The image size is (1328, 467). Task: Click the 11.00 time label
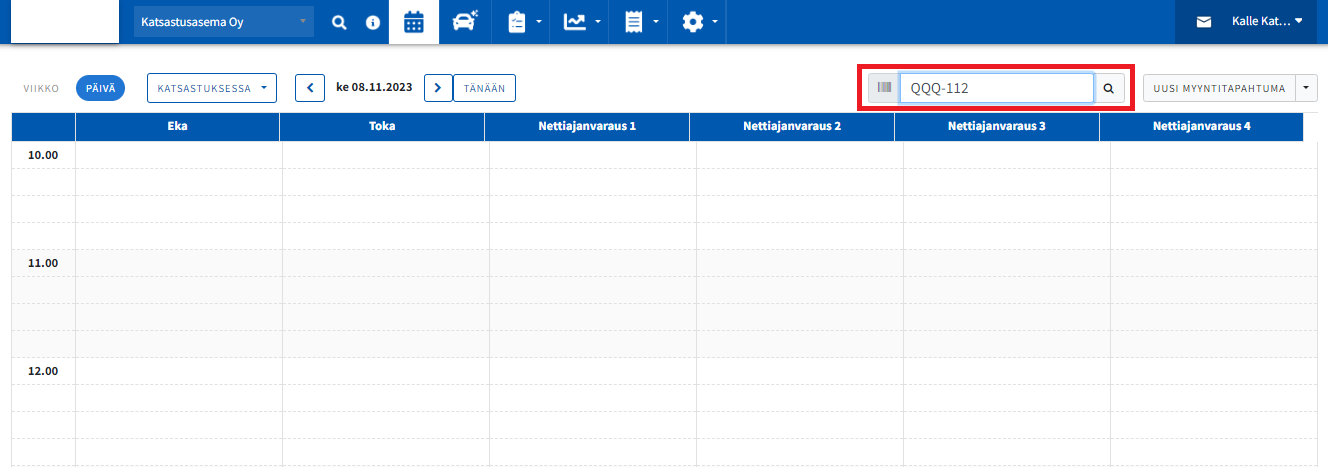pyautogui.click(x=43, y=263)
